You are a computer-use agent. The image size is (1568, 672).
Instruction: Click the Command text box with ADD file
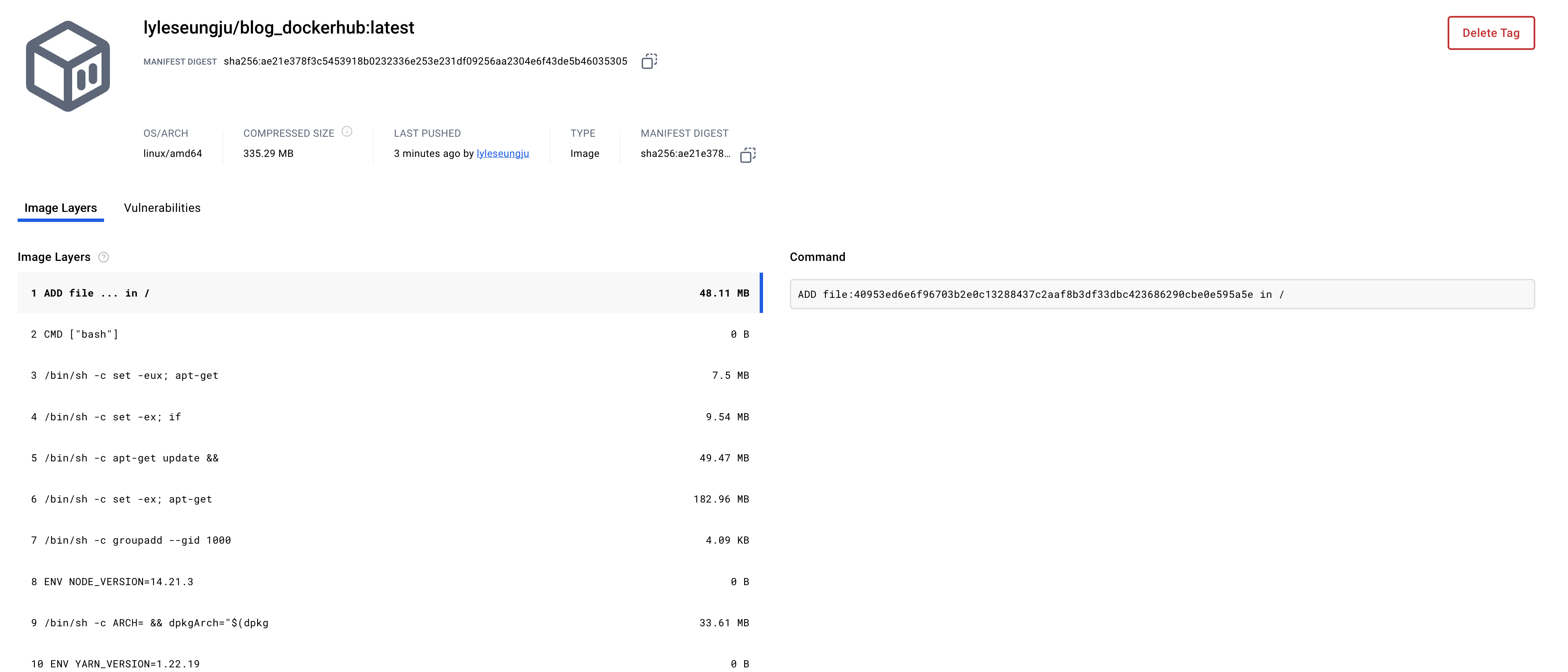[x=1162, y=294]
